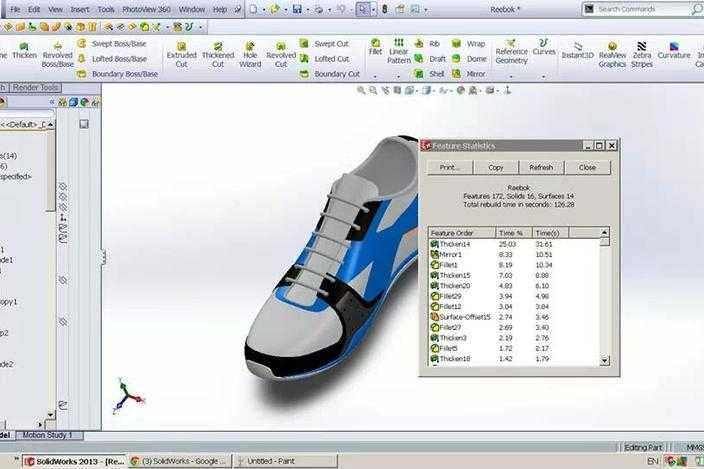Activate the Fillet tool

(375, 47)
